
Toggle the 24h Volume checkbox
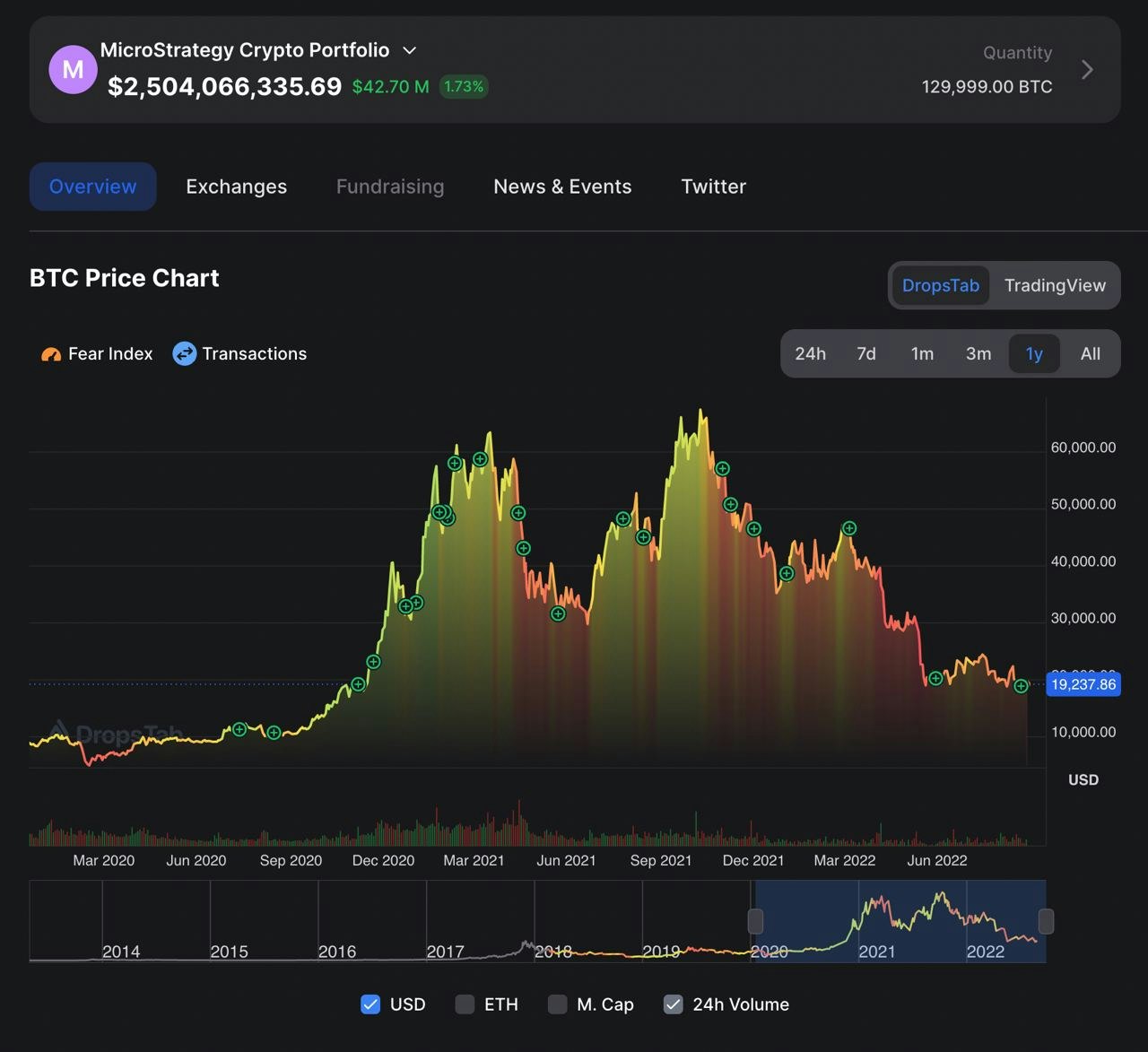673,1004
